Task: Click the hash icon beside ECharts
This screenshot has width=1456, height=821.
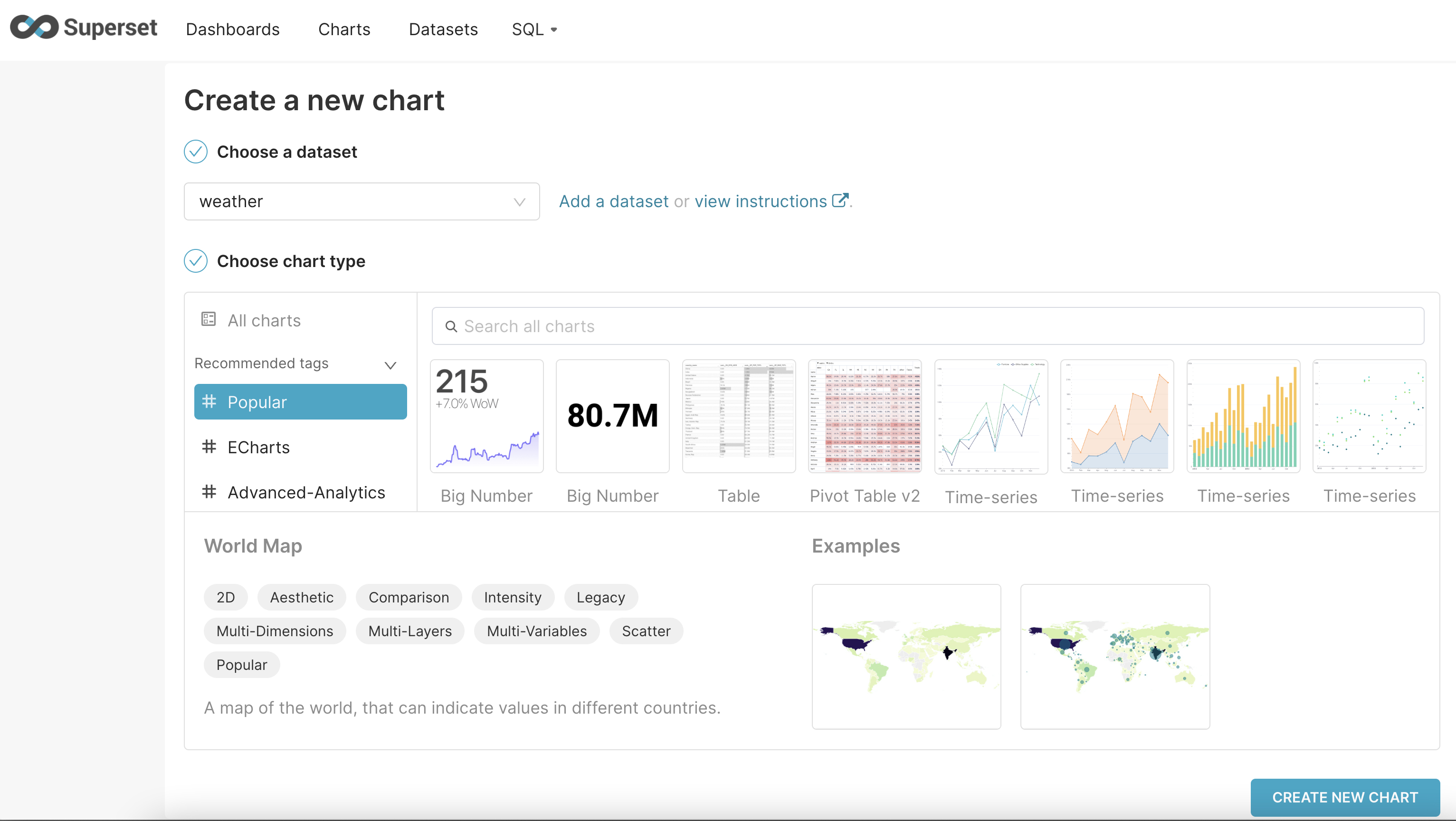Action: (x=209, y=447)
